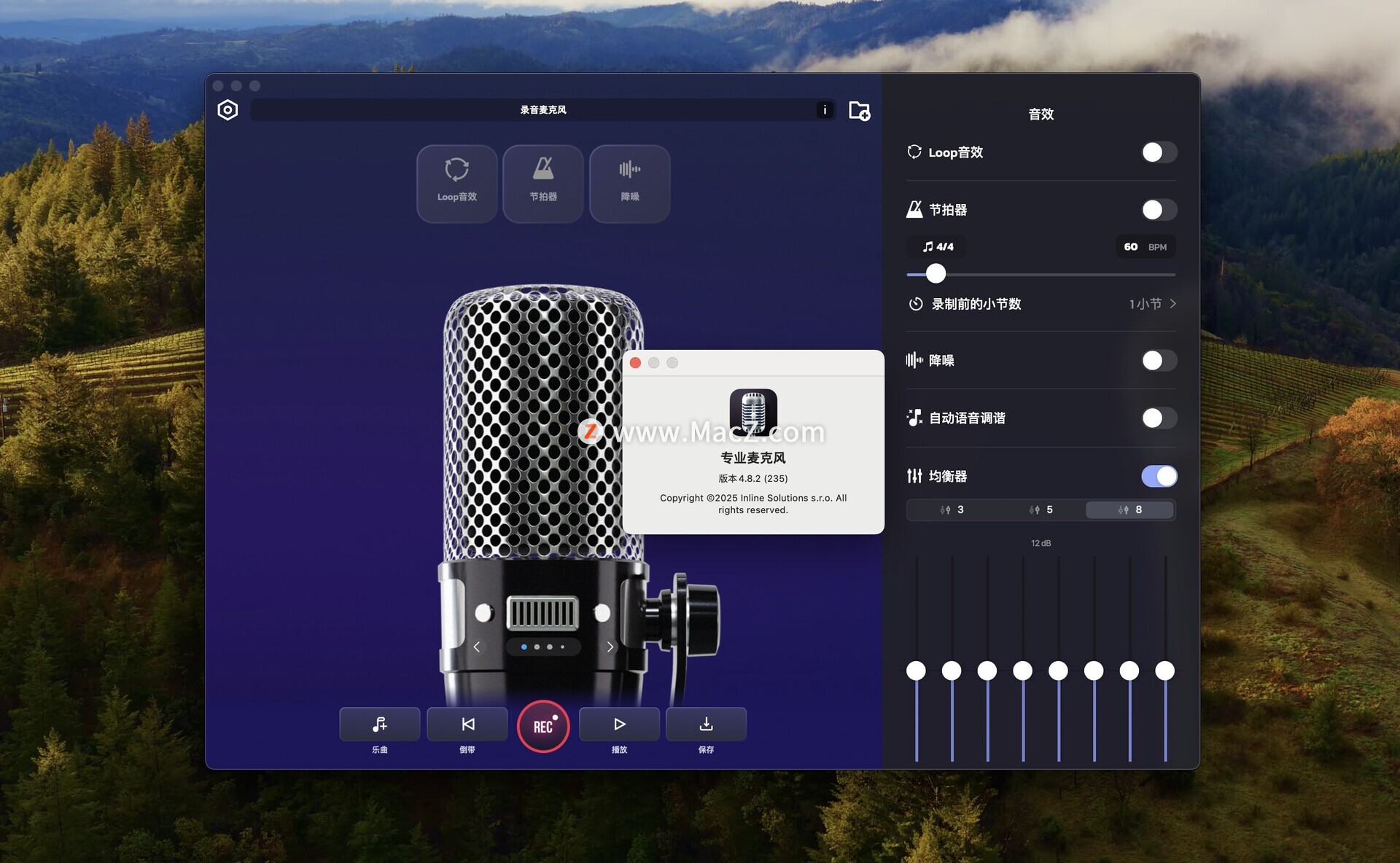The height and width of the screenshot is (863, 1400).
Task: Click the Loop音效 icon in effects panel
Action: pyautogui.click(x=914, y=152)
